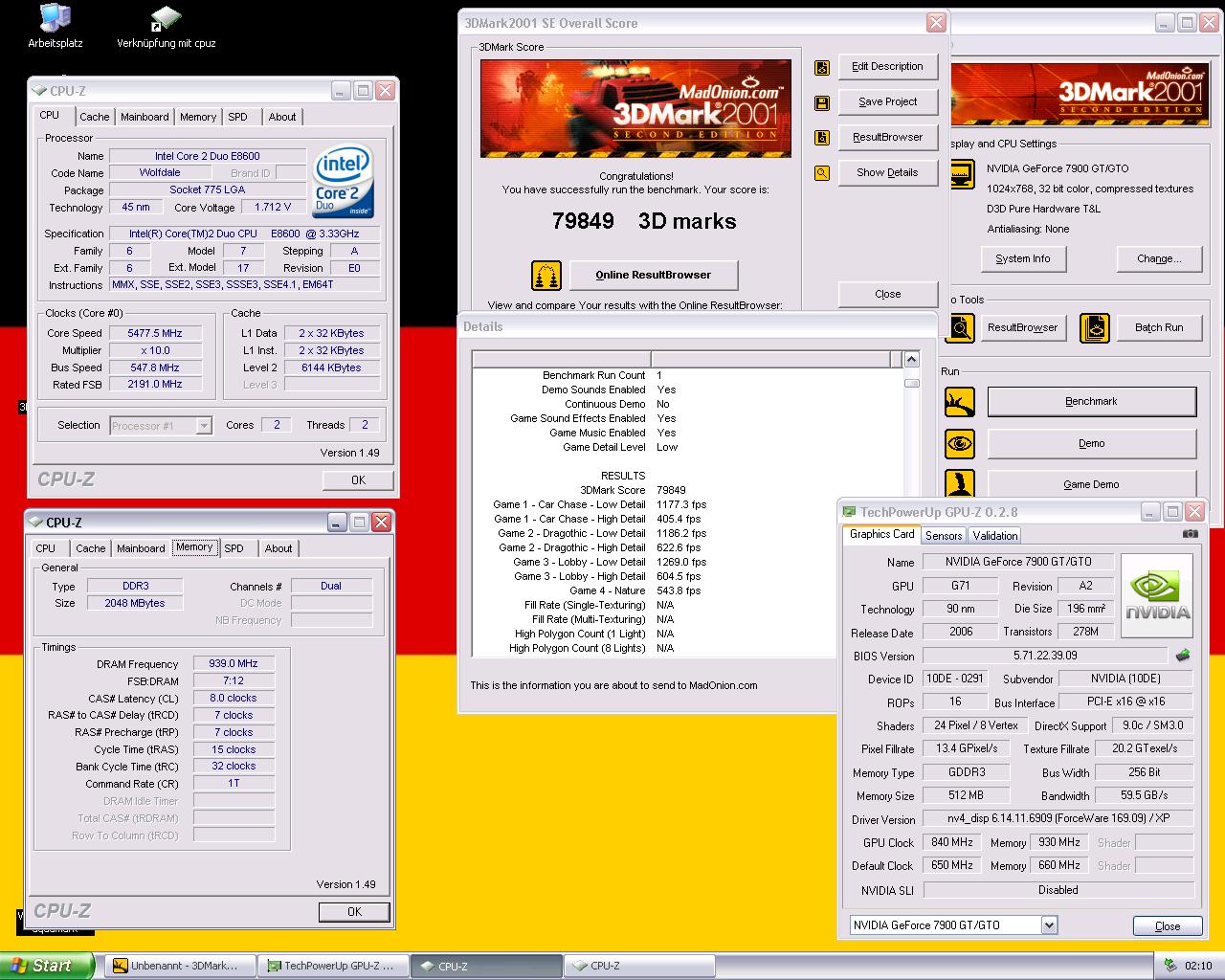Image resolution: width=1225 pixels, height=980 pixels.
Task: Click the Change... button
Action: (1158, 259)
